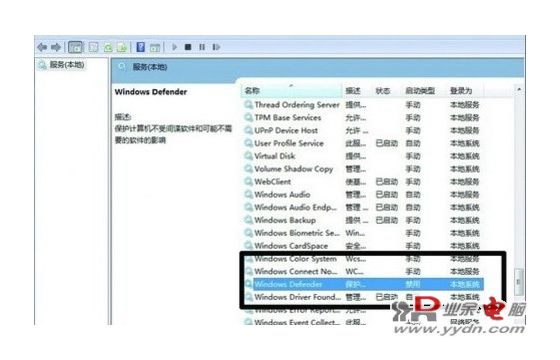Click the gear icon beside Thread Ordering Server

point(248,105)
